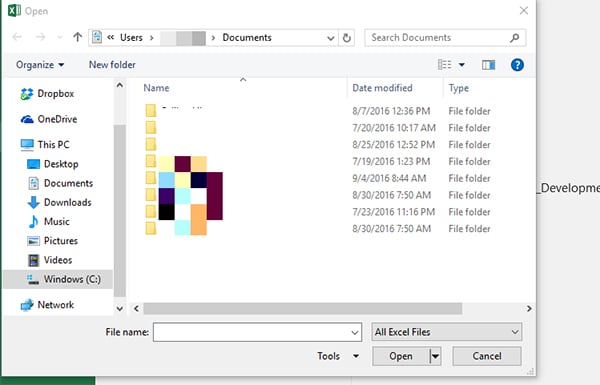Click the Dropbox icon
The image size is (600, 385).
tap(27, 94)
